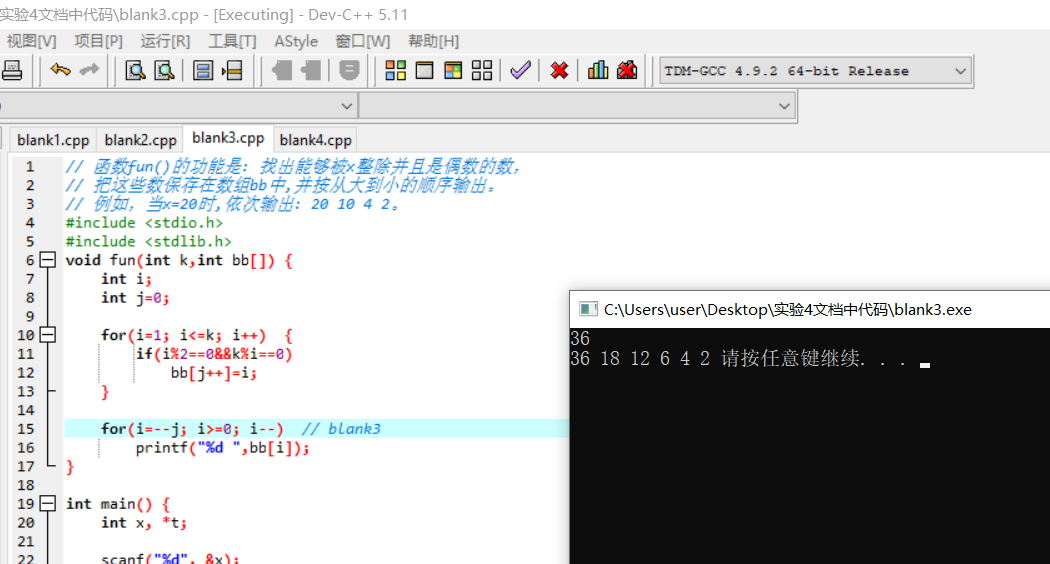Click the grayed shield-shaped toolbar icon
This screenshot has width=1050, height=564.
349,70
